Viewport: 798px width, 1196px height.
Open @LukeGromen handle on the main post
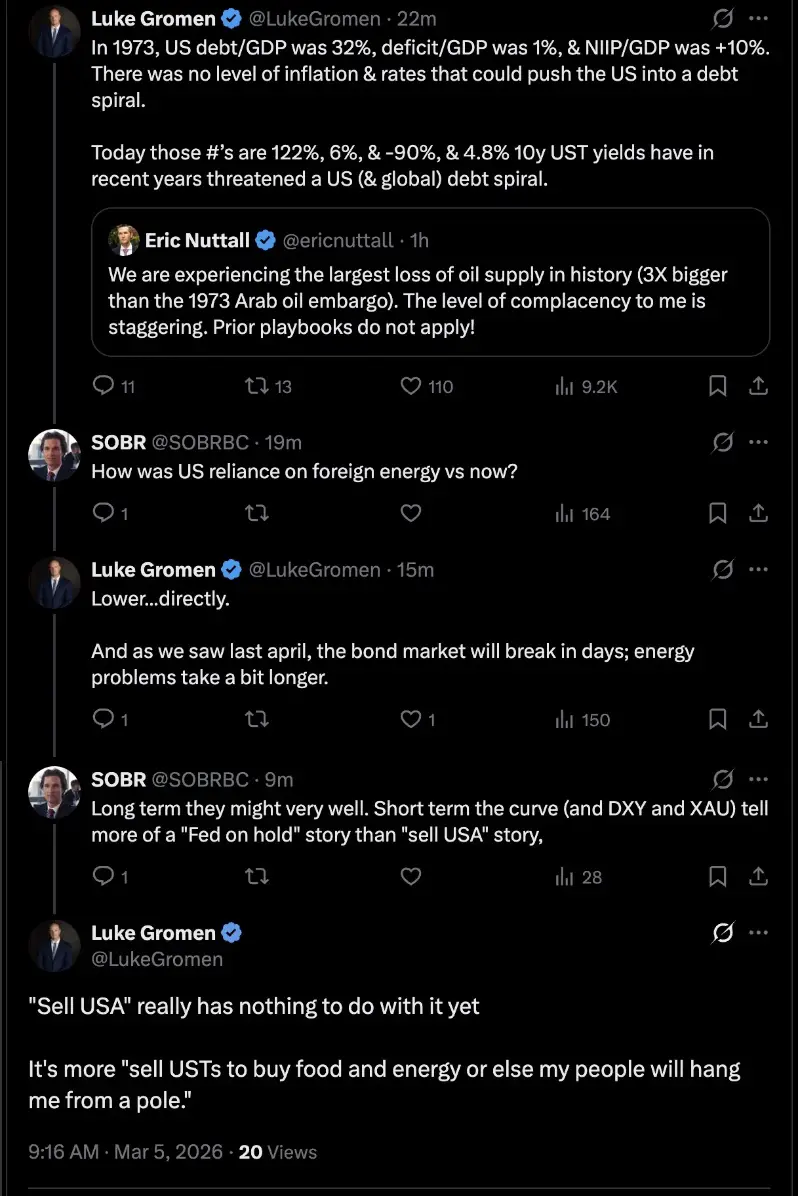[x=157, y=959]
